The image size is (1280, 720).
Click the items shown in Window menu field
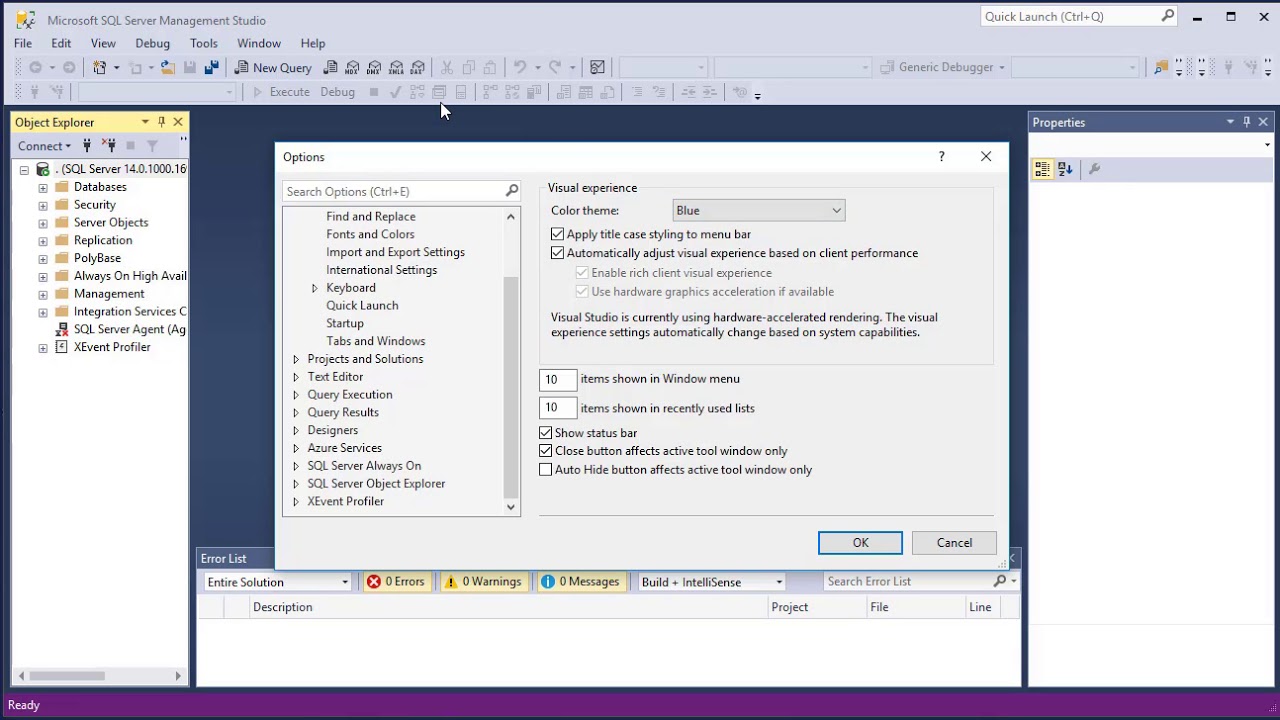click(x=558, y=380)
